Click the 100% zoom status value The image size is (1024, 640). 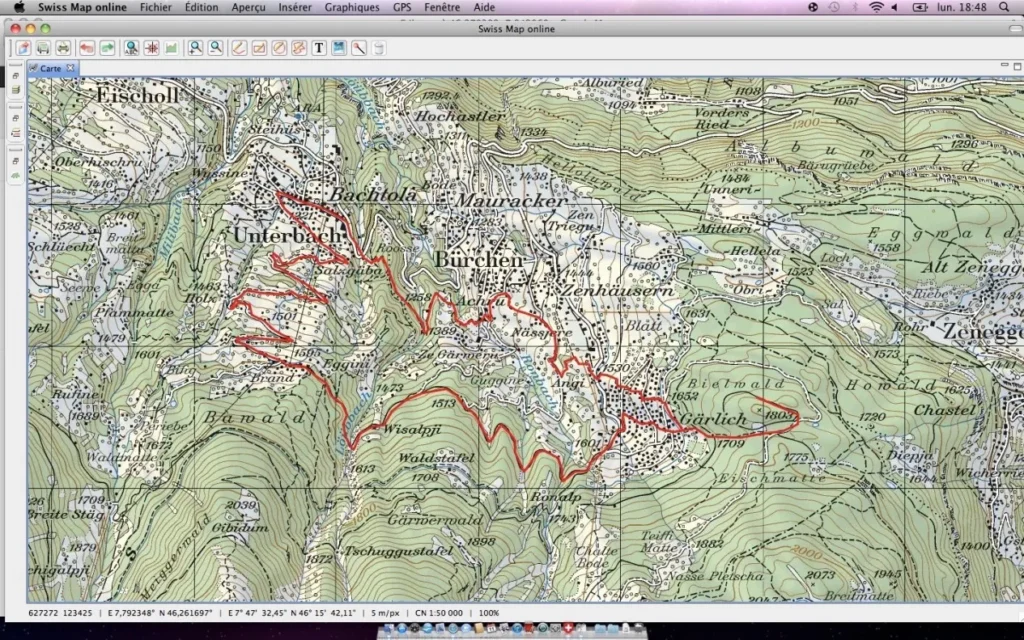489,613
